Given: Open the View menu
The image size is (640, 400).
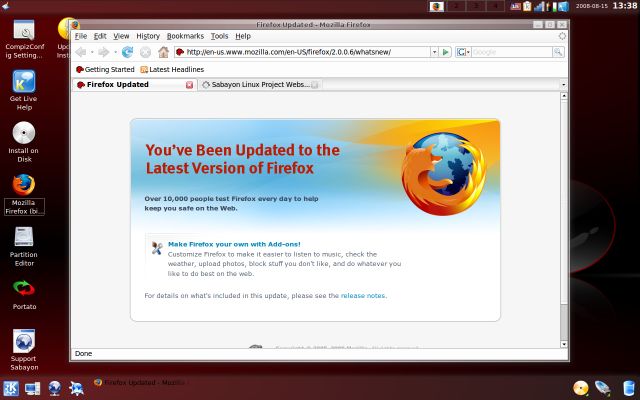Looking at the screenshot, I should 121,36.
